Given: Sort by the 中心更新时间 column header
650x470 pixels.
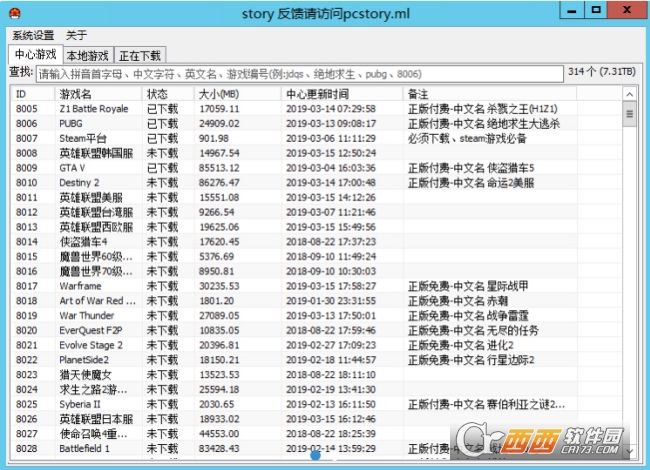Looking at the screenshot, I should (342, 94).
